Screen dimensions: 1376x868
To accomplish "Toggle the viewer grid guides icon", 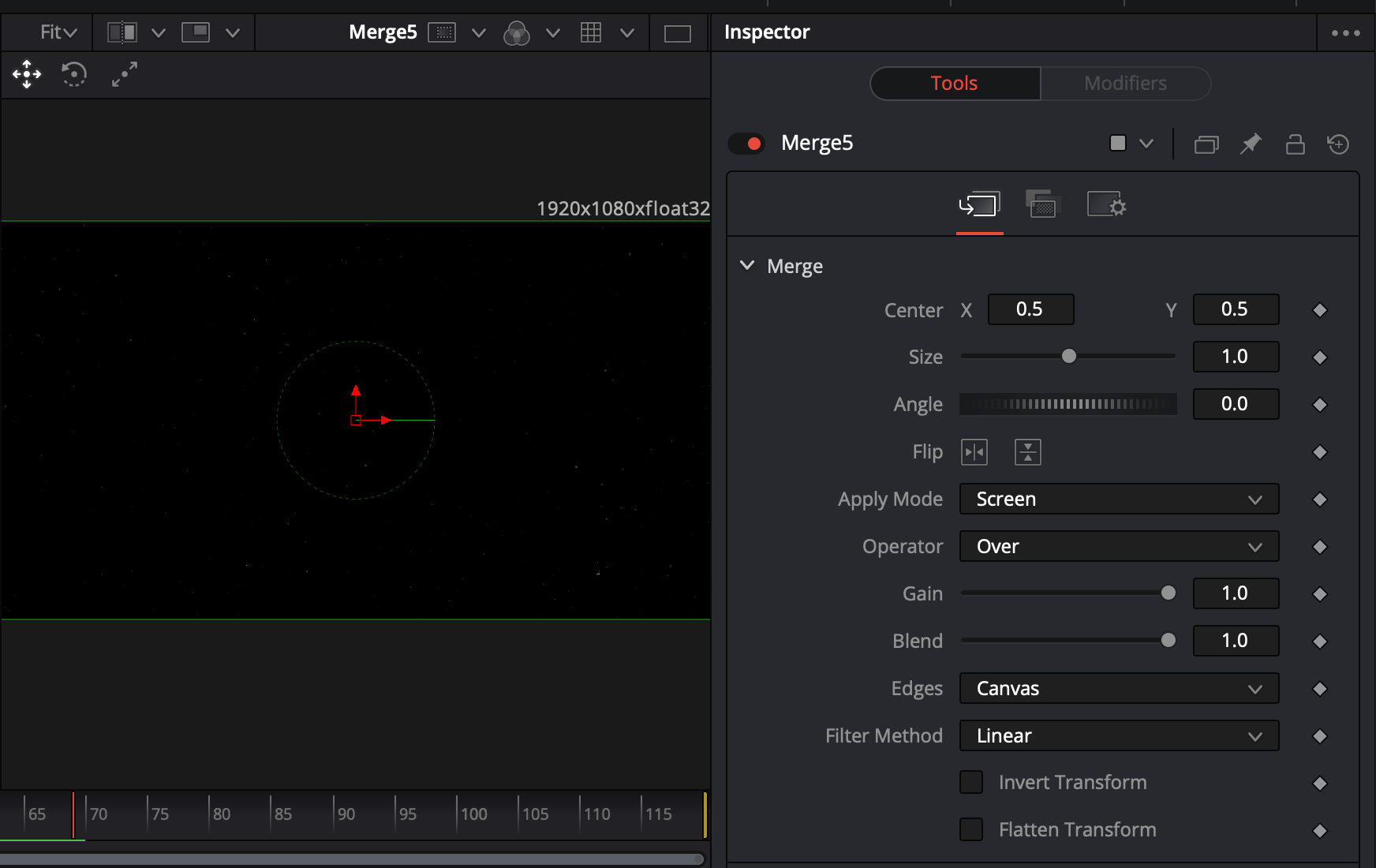I will [591, 32].
